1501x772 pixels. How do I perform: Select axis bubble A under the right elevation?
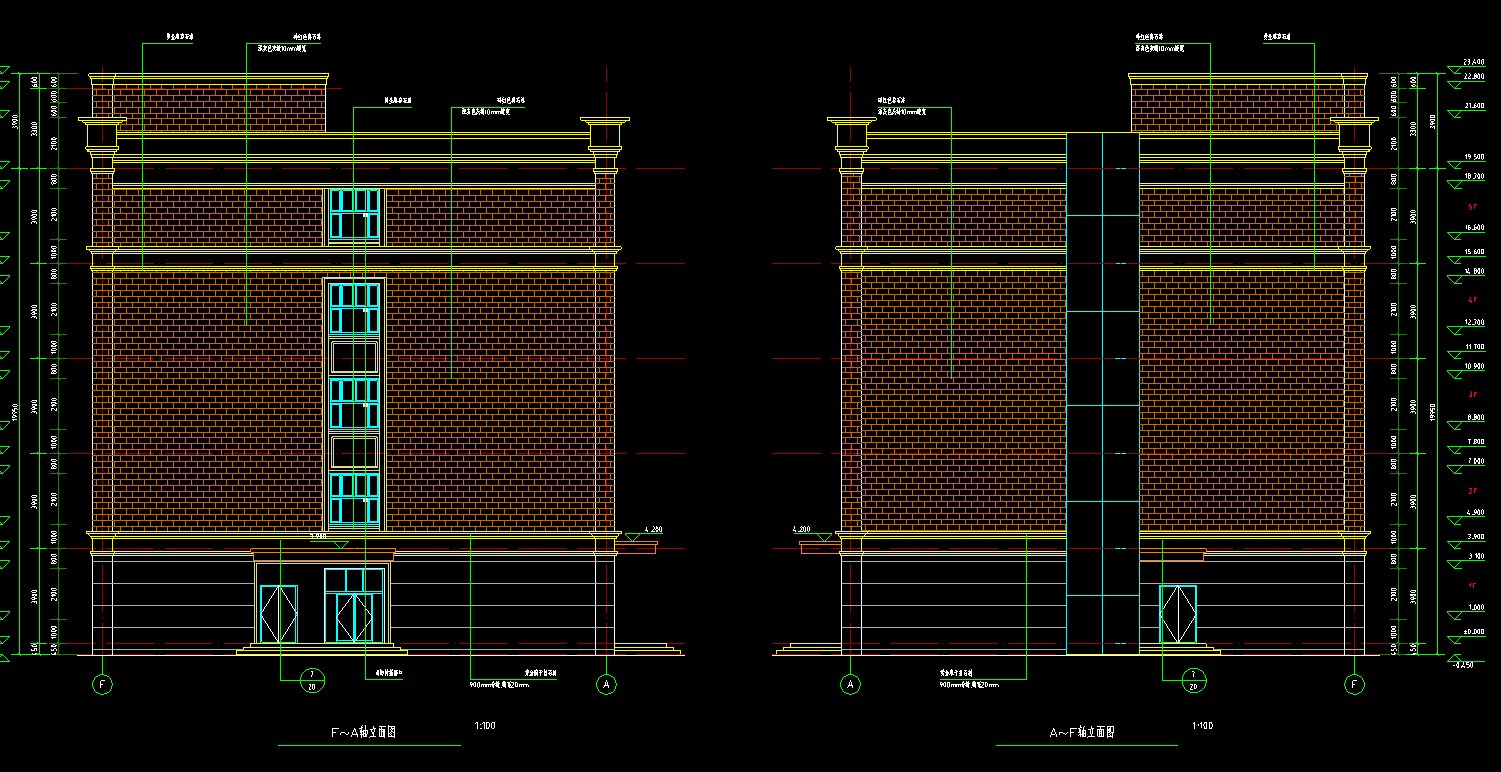(x=851, y=685)
